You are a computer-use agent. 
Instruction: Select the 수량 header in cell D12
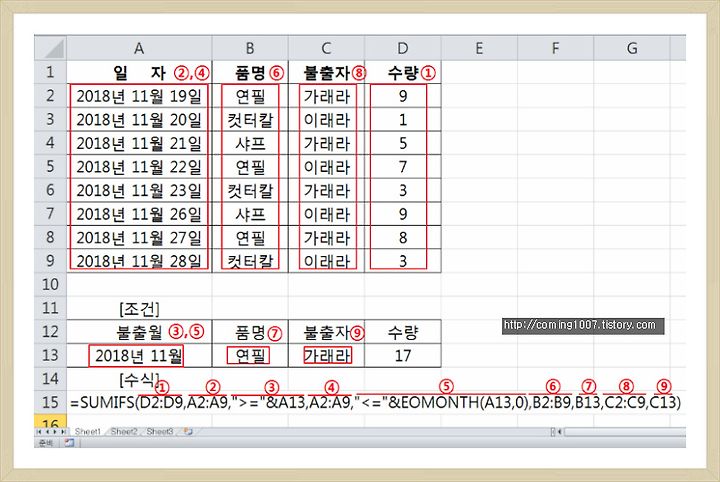click(403, 331)
